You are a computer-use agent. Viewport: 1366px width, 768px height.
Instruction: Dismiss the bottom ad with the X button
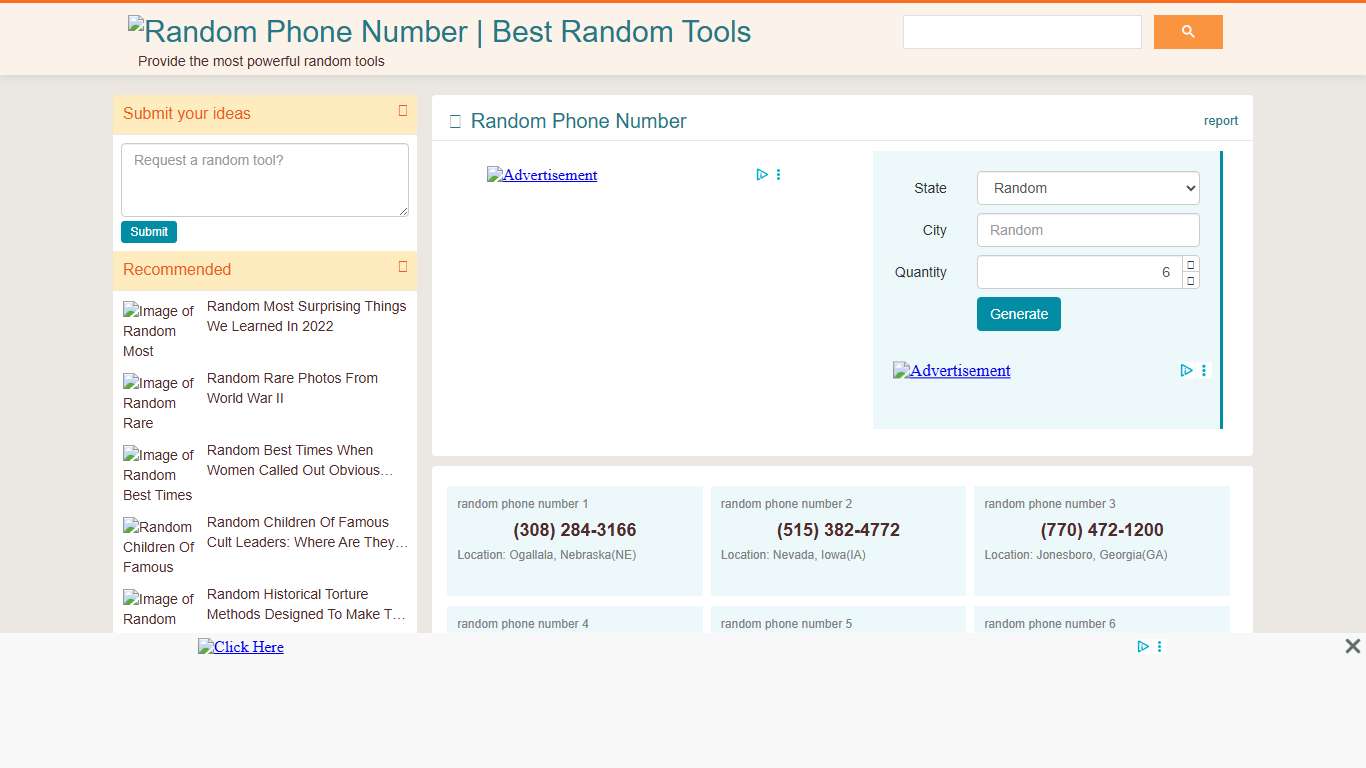tap(1352, 646)
